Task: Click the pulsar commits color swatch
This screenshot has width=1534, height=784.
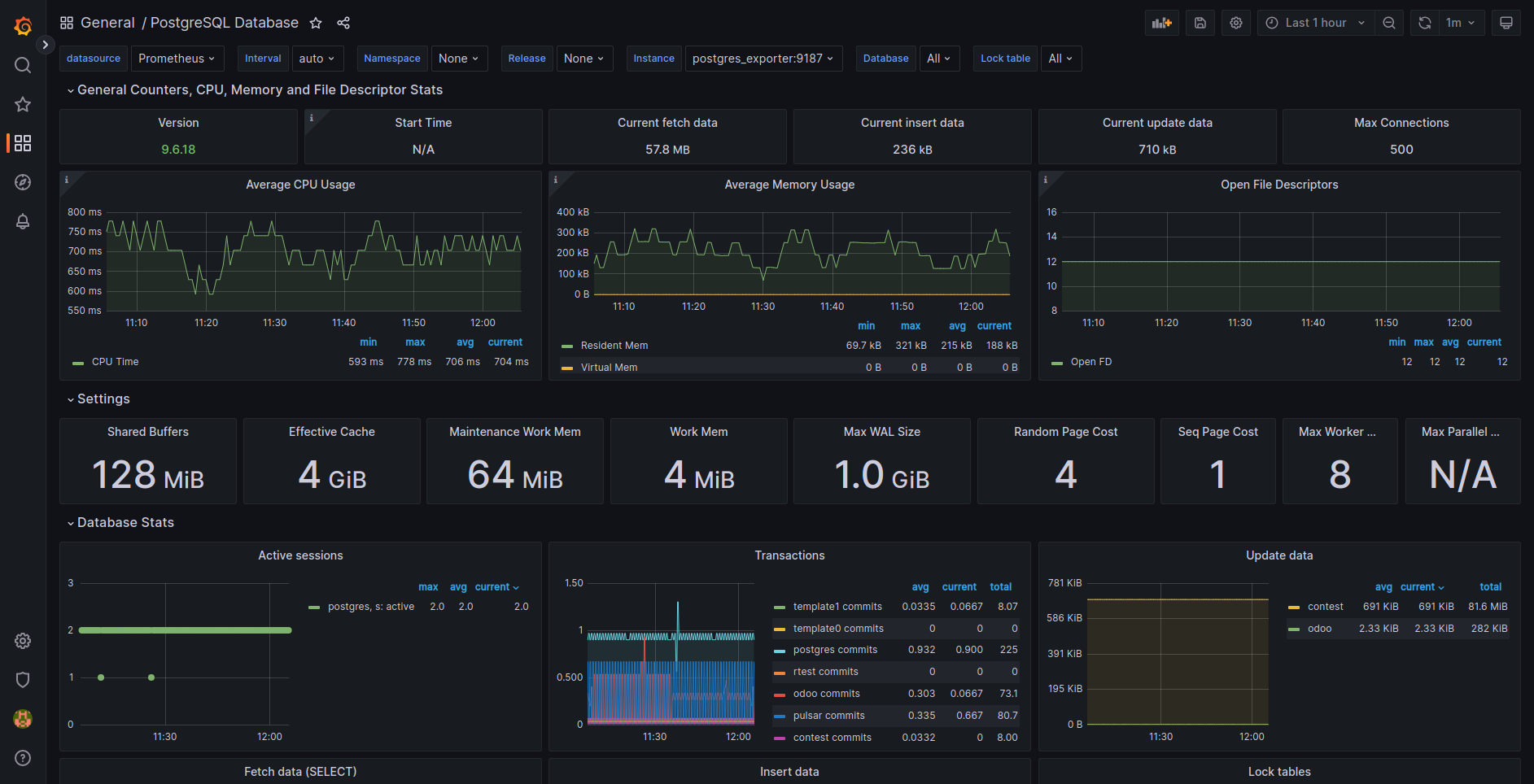Action: (780, 716)
